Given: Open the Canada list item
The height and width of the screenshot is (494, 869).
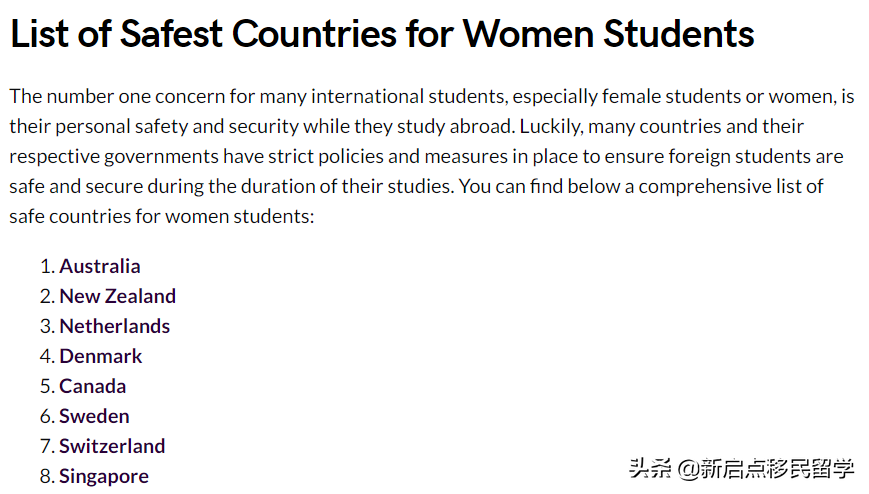Looking at the screenshot, I should pyautogui.click(x=92, y=386).
